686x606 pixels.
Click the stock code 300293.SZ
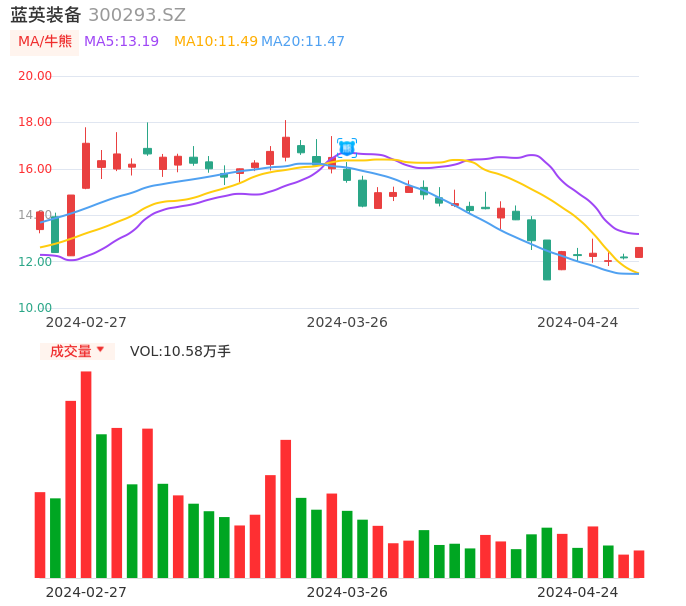click(x=137, y=15)
